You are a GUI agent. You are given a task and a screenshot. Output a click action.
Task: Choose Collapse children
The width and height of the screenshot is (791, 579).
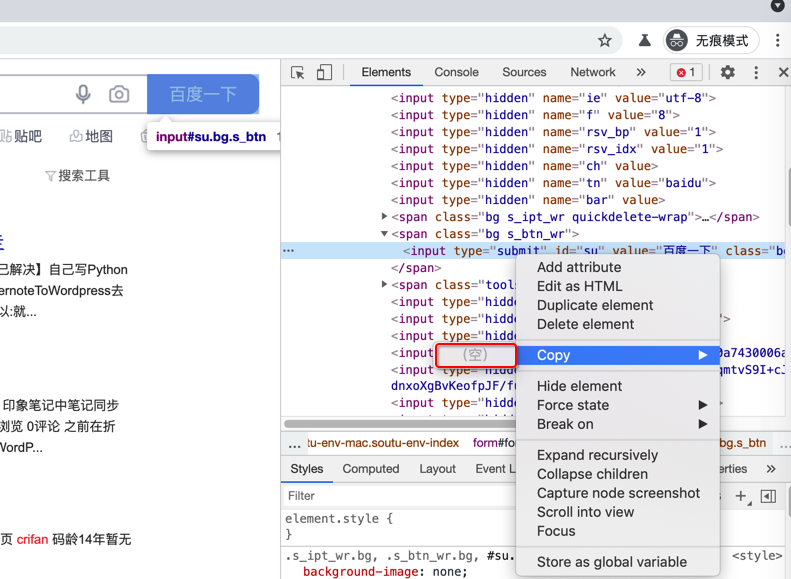click(618, 475)
